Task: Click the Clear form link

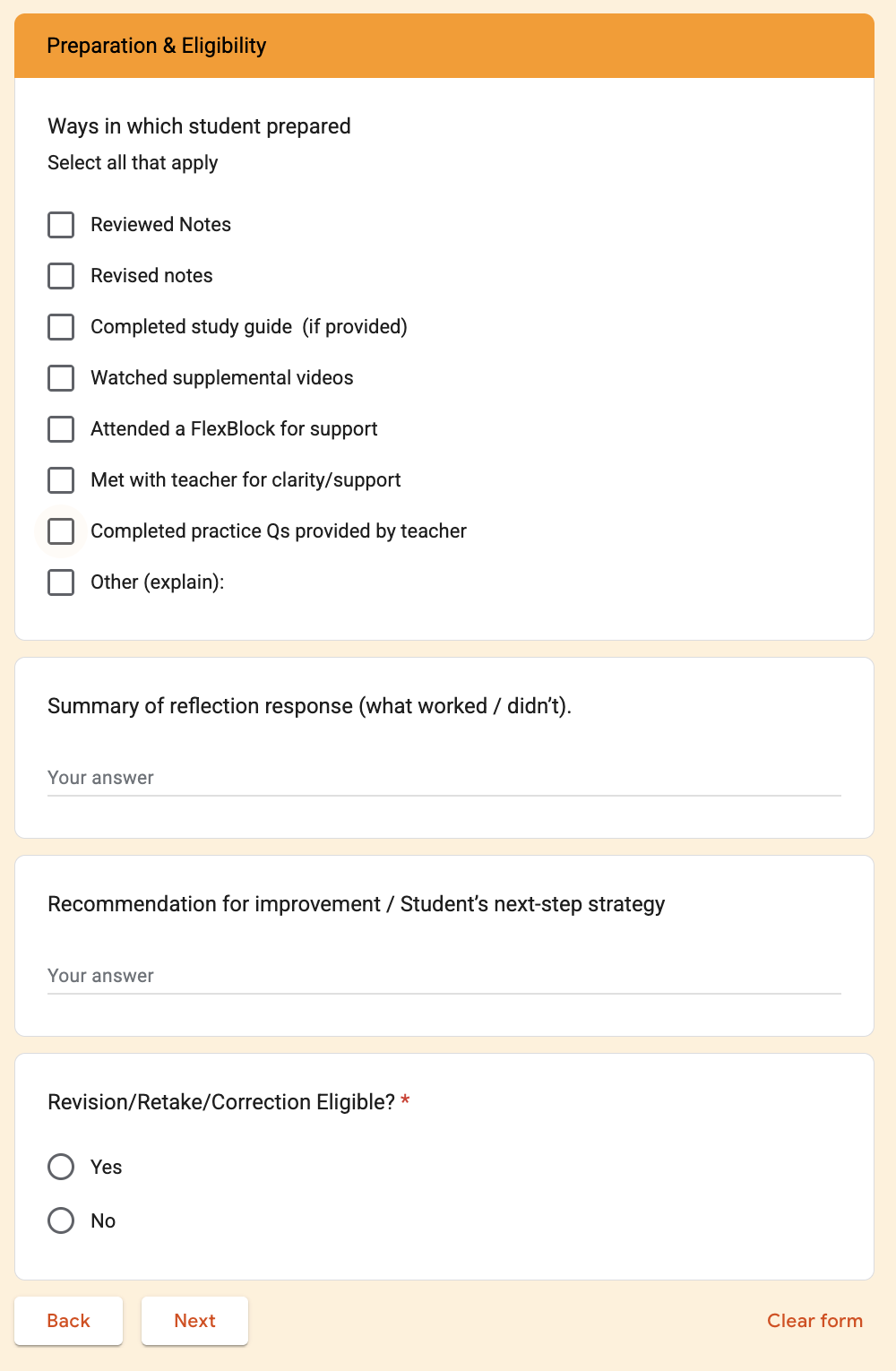Action: click(814, 1321)
